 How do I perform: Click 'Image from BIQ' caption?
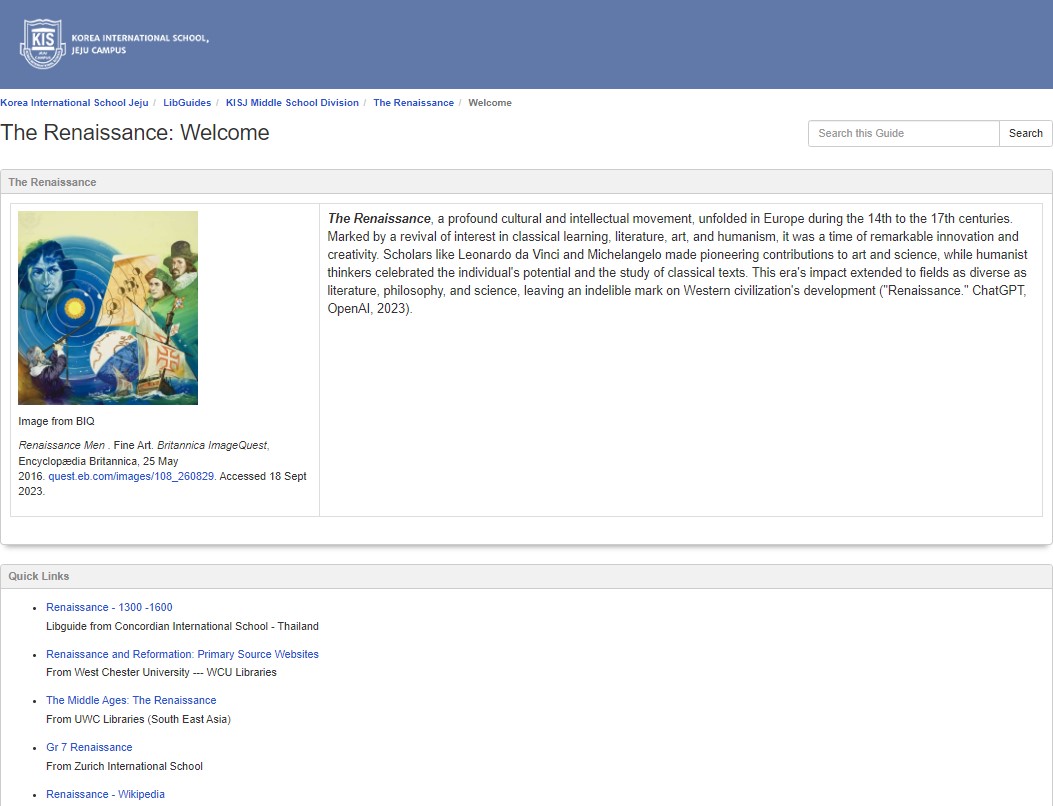click(x=56, y=421)
